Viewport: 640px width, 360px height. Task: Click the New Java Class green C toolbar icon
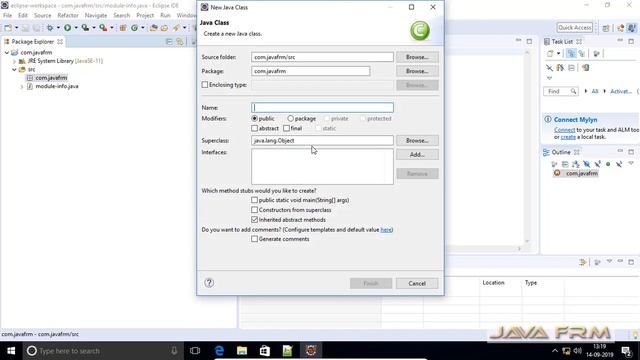click(x=134, y=28)
